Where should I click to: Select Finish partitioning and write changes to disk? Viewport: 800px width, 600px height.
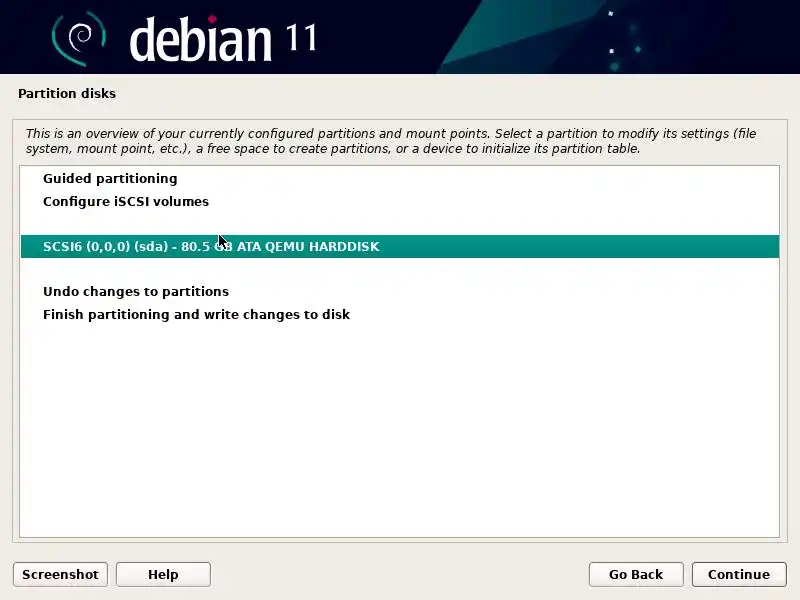pos(399,314)
